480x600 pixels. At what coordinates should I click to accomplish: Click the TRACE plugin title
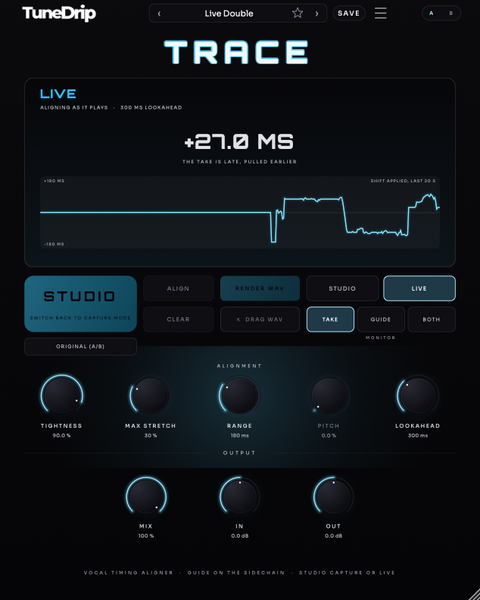pyautogui.click(x=236, y=52)
